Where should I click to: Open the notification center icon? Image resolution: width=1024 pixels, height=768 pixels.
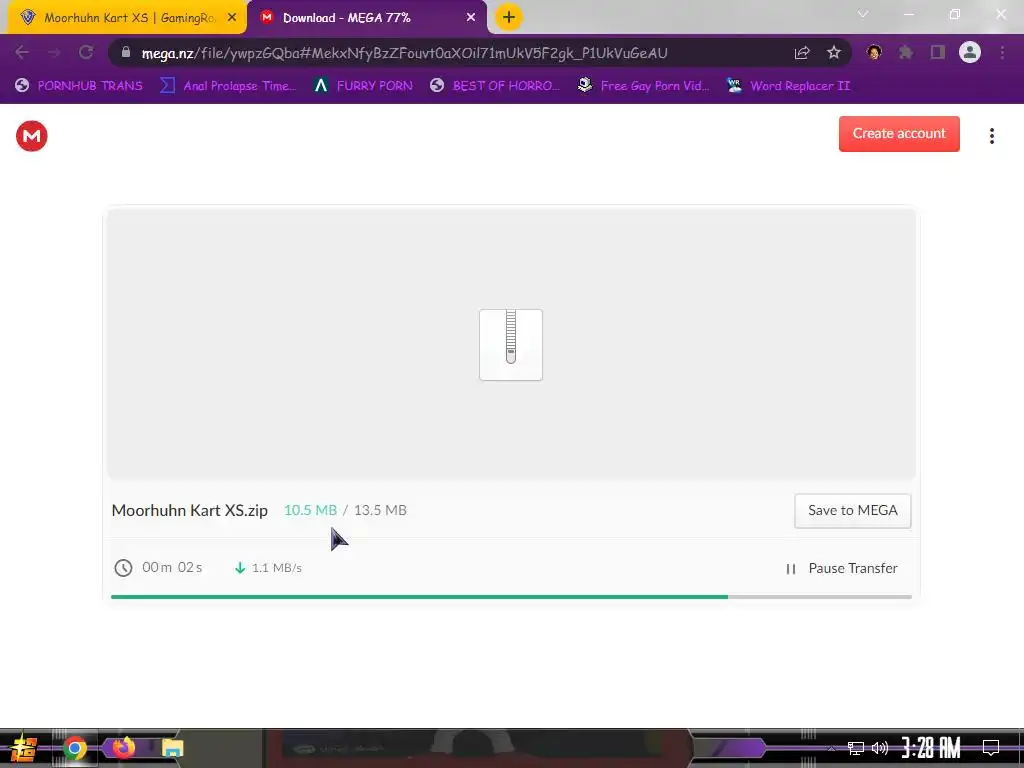(991, 748)
